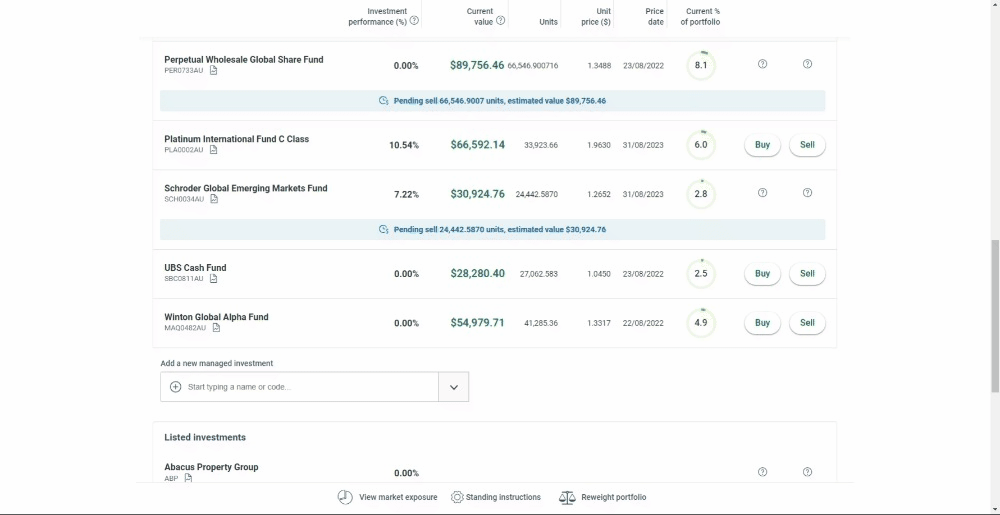This screenshot has width=1000, height=515.
Task: Open Abacus Property Group document icon
Action: pyautogui.click(x=188, y=478)
